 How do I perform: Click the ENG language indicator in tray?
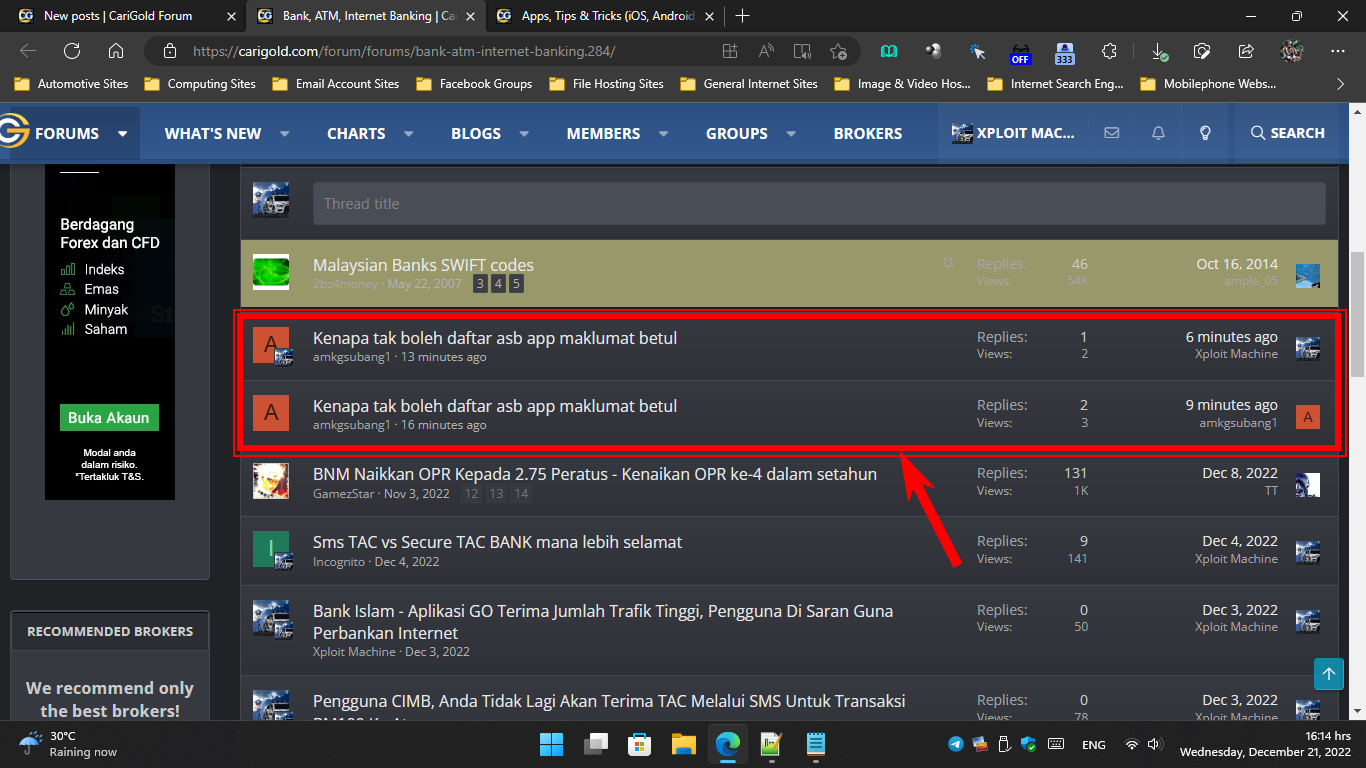pos(1094,744)
